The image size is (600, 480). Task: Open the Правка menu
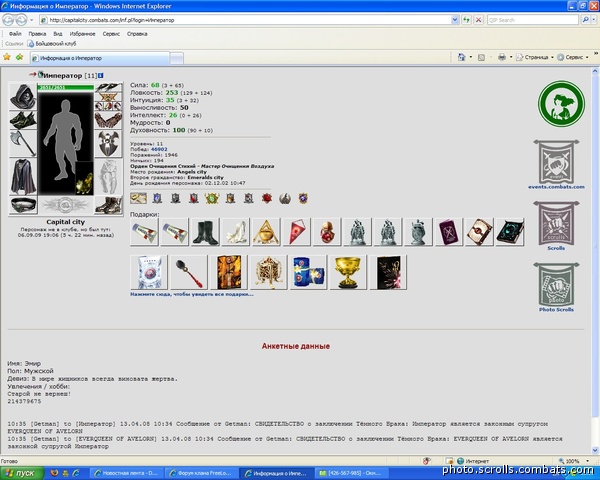coord(37,34)
